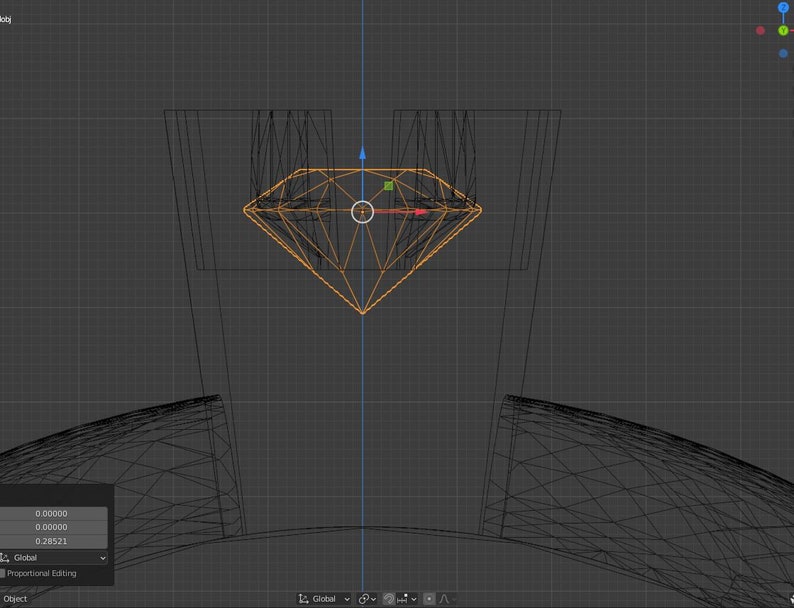Screen dimensions: 794x608
Task: Click the green plane move handle square
Action: (388, 186)
